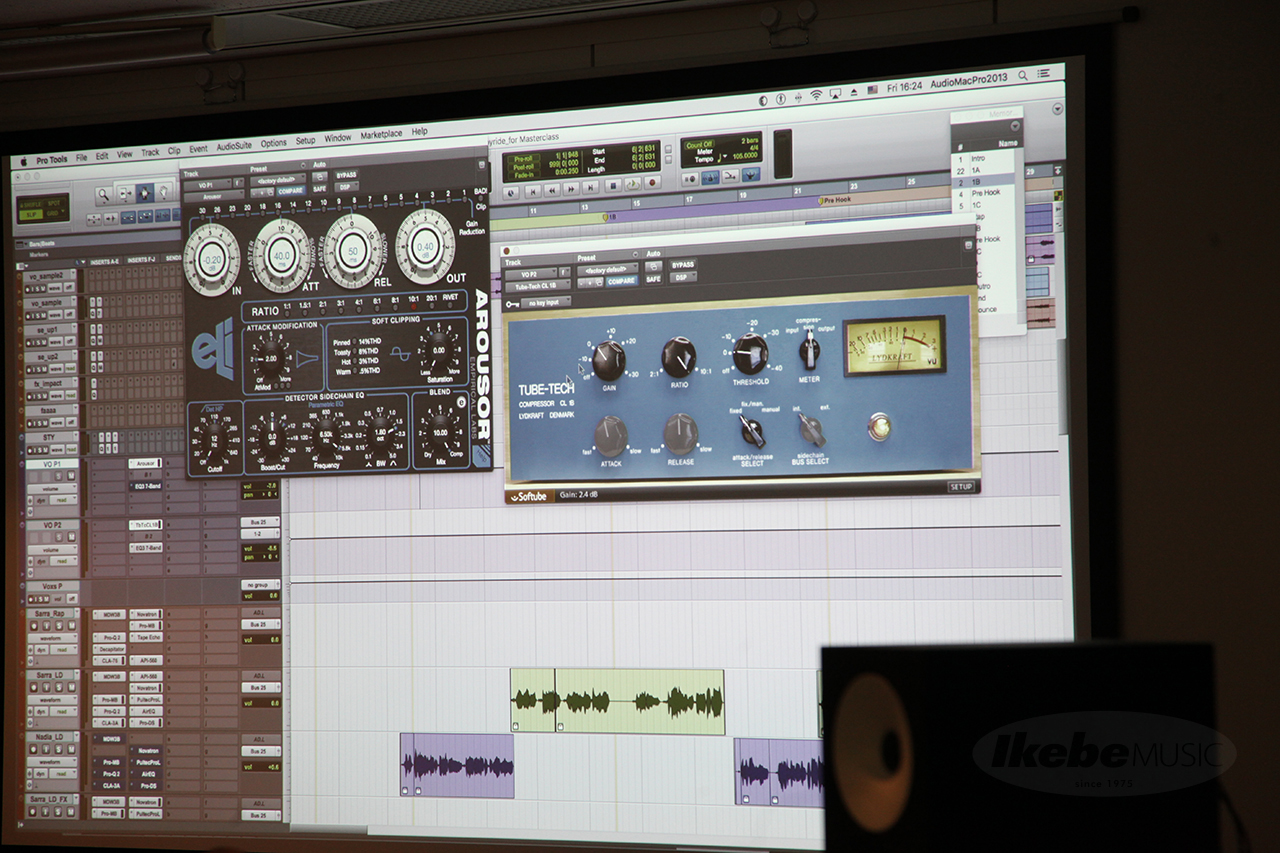Click the Rewind transport button
Image resolution: width=1280 pixels, height=853 pixels.
[551, 189]
